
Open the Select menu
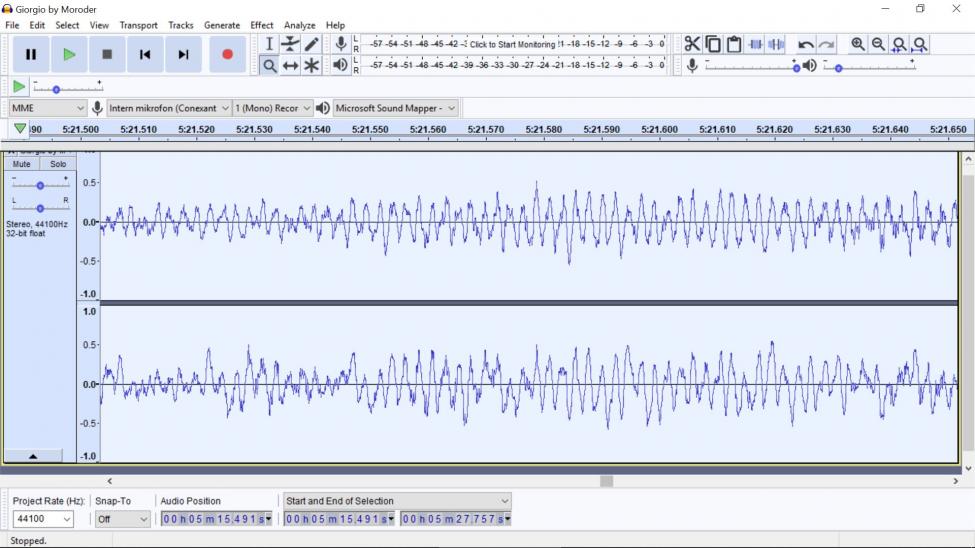[67, 26]
